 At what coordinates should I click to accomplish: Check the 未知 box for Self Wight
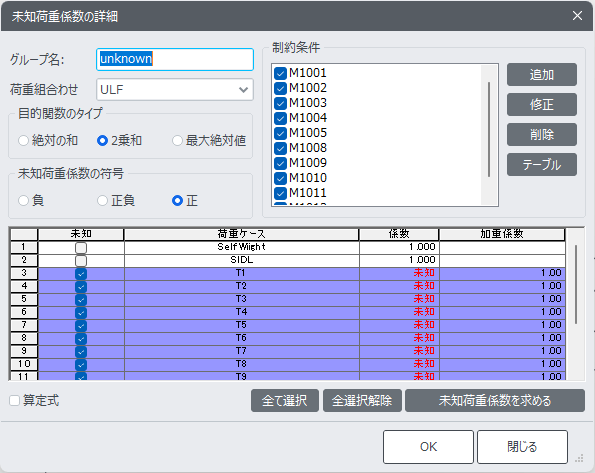click(81, 248)
